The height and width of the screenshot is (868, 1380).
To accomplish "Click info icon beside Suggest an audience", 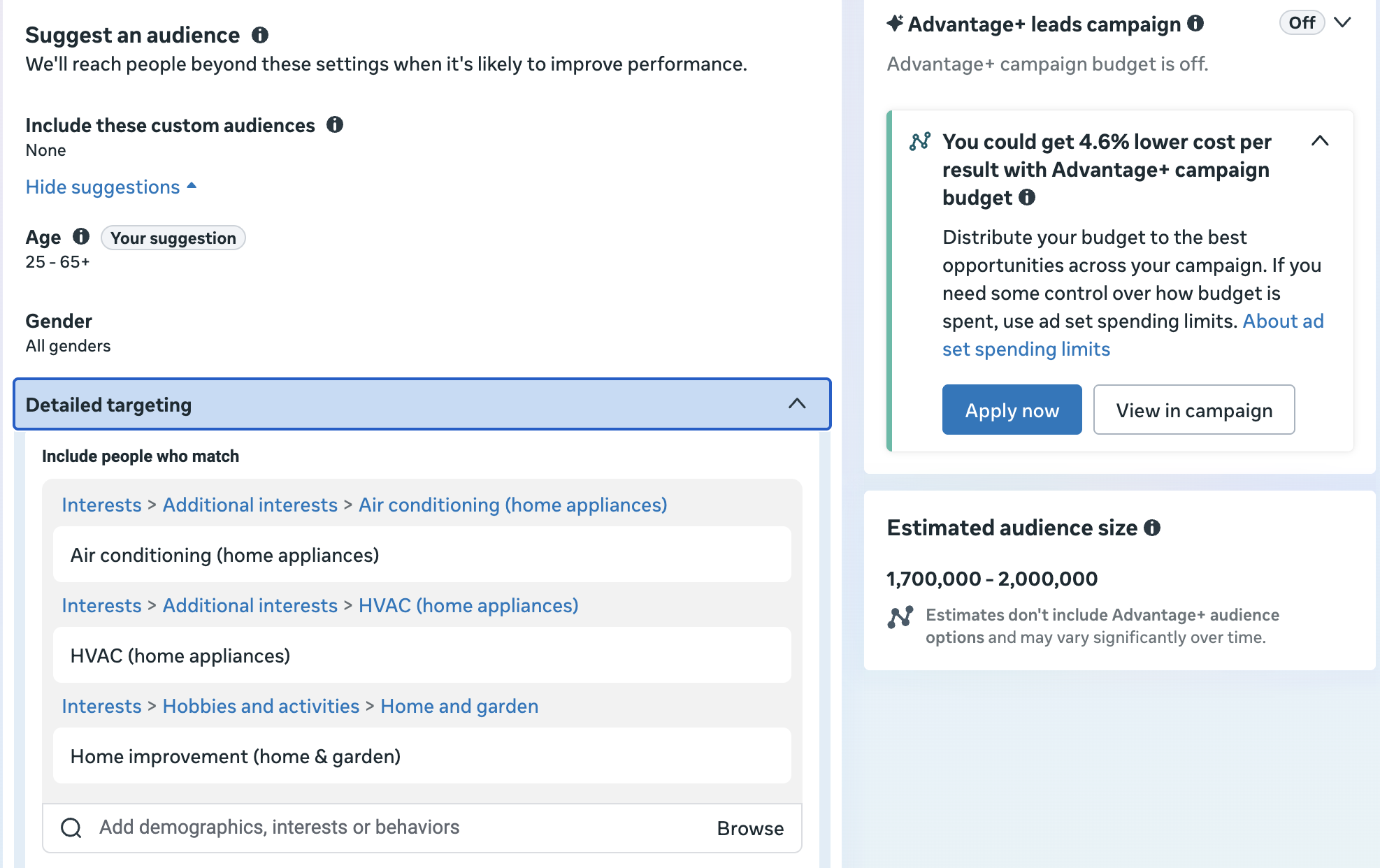I will pos(260,35).
